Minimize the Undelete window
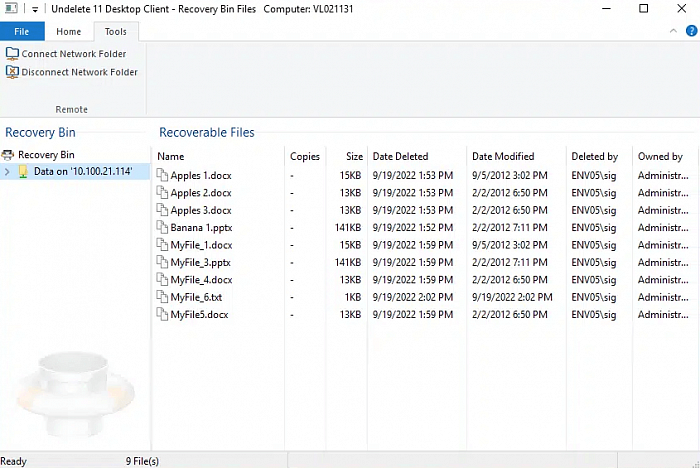700x468 pixels. pyautogui.click(x=606, y=8)
